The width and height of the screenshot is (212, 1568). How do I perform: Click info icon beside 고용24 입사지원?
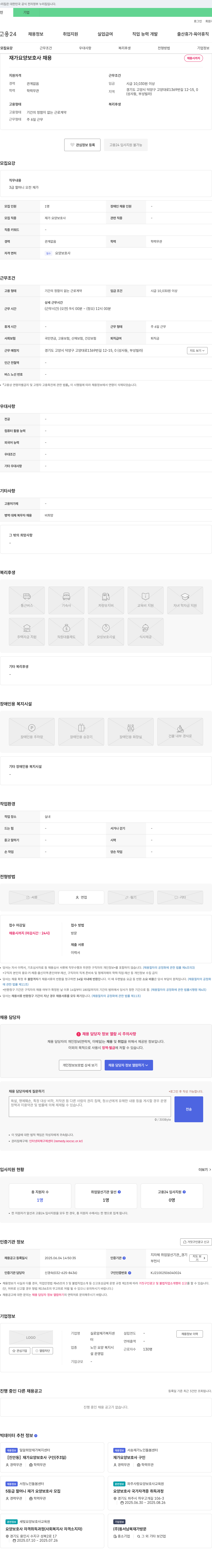(184, 1192)
